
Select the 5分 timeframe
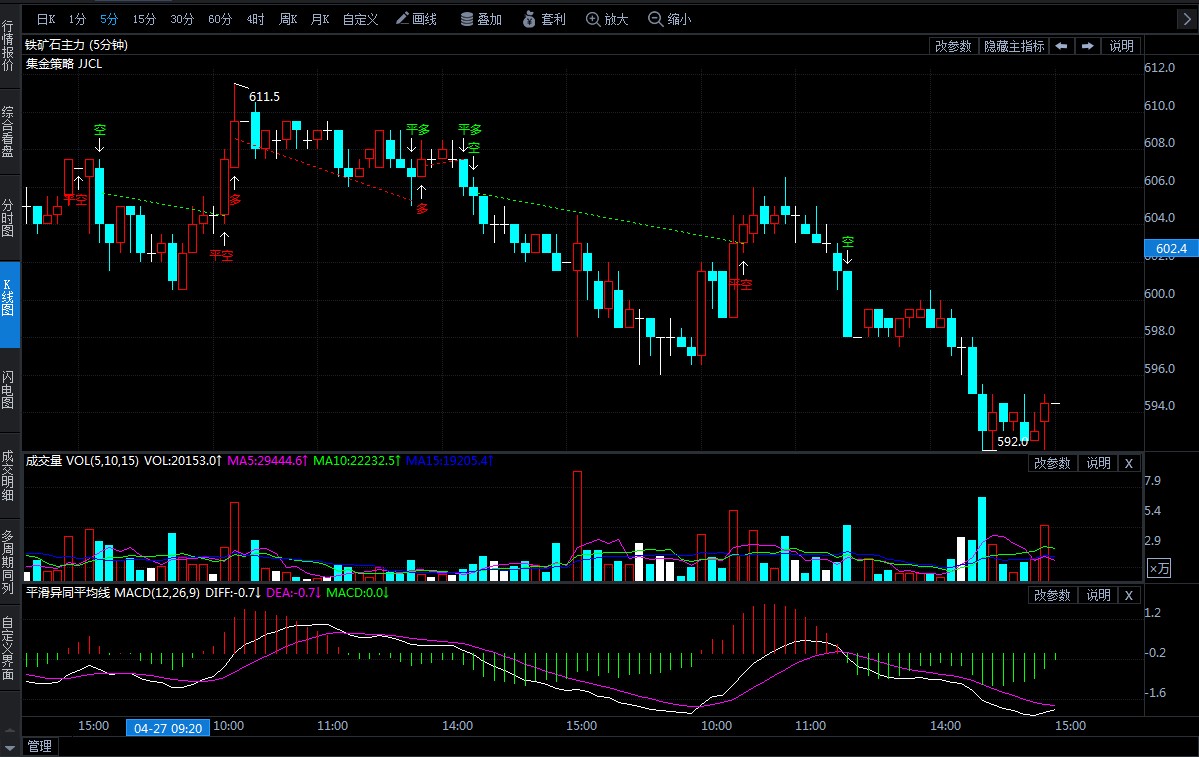tap(109, 19)
